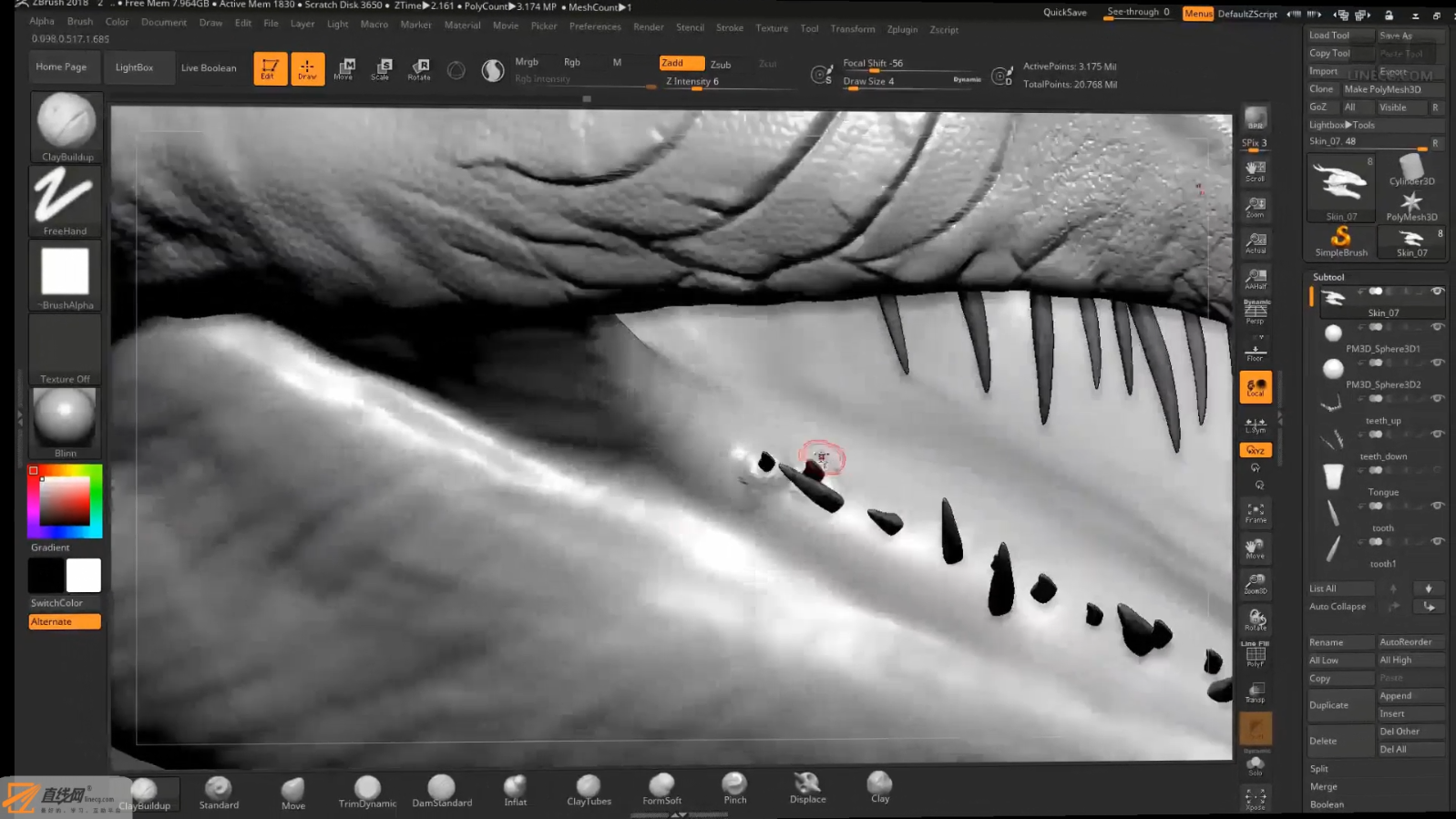1456x819 pixels.
Task: Disable Local symmetry rotation button
Action: [1256, 387]
